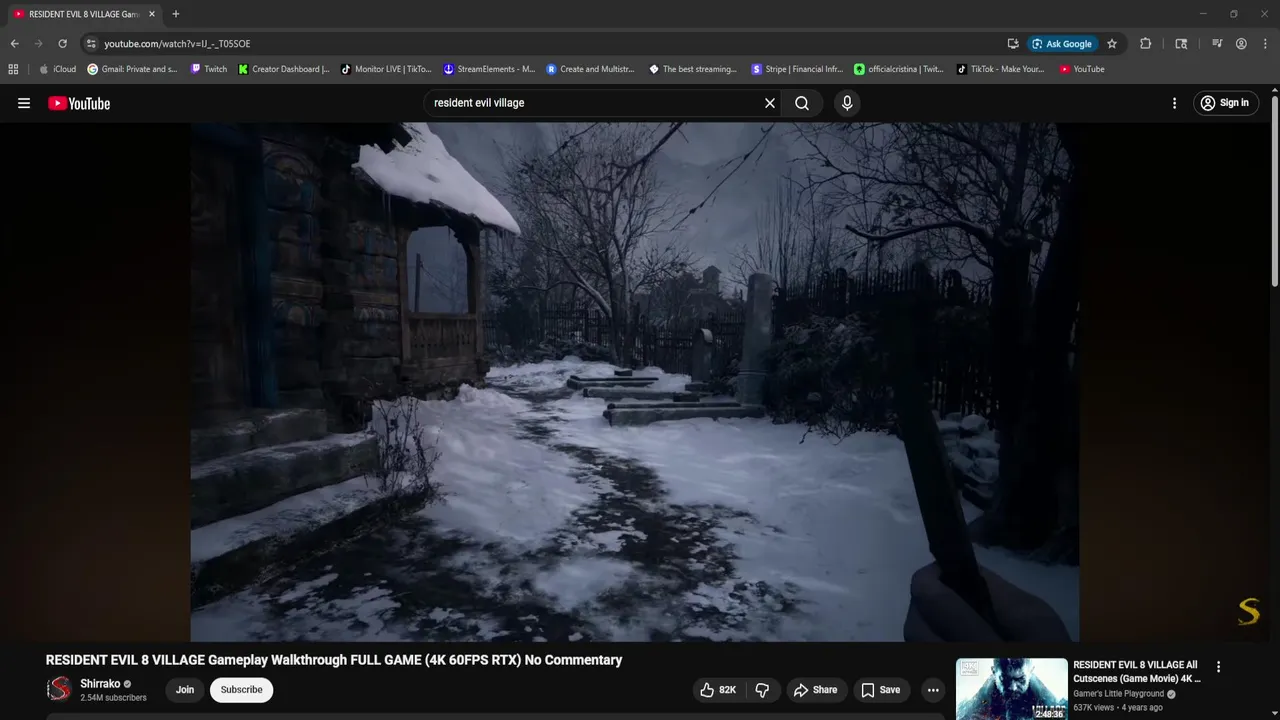Subscribe to Shirrako channel
This screenshot has height=720, width=1280.
[241, 690]
